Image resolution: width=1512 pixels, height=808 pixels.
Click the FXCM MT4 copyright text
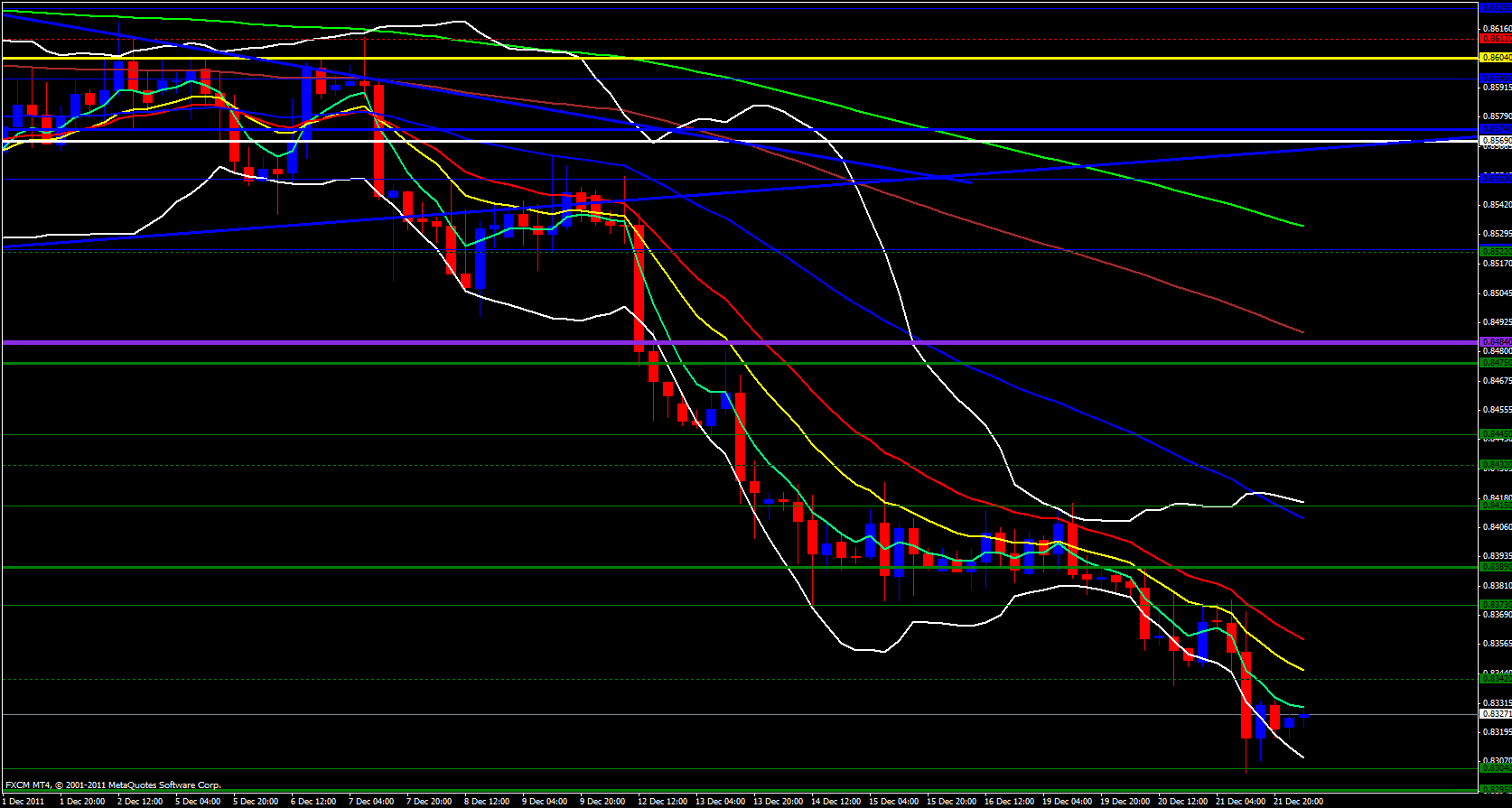[x=113, y=785]
